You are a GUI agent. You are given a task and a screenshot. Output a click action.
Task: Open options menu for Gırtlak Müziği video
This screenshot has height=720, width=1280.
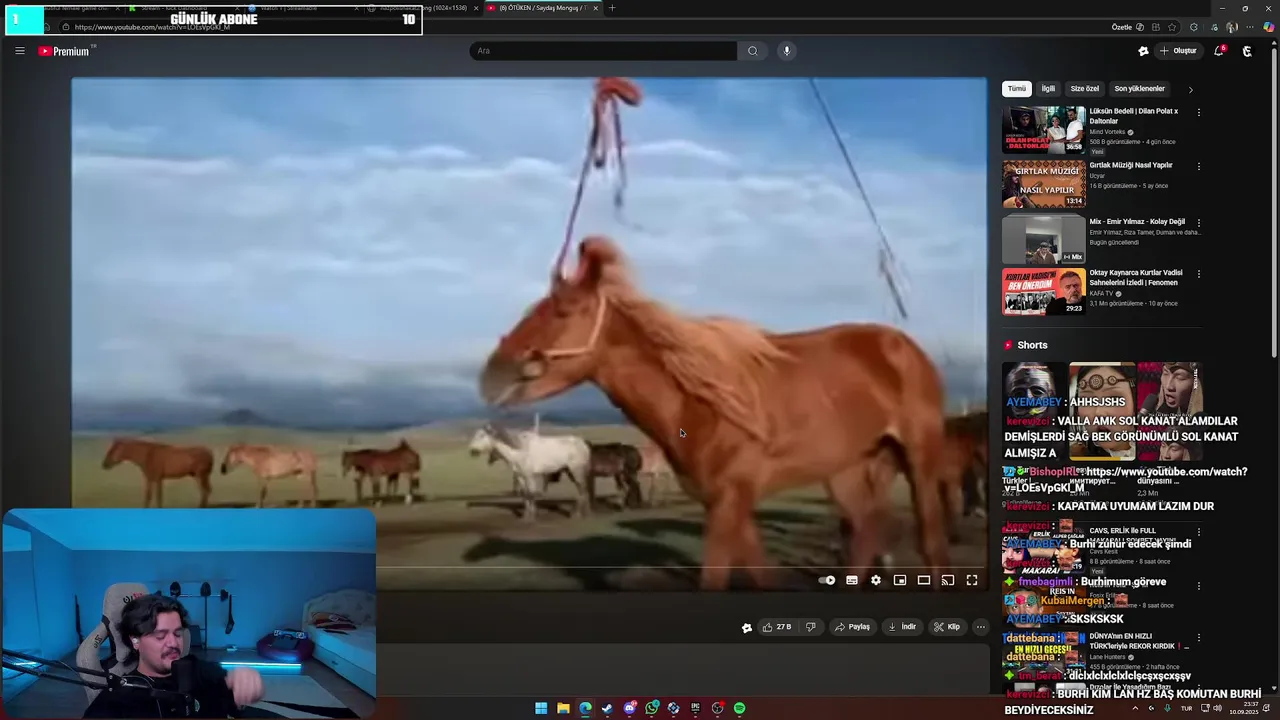[x=1199, y=167]
